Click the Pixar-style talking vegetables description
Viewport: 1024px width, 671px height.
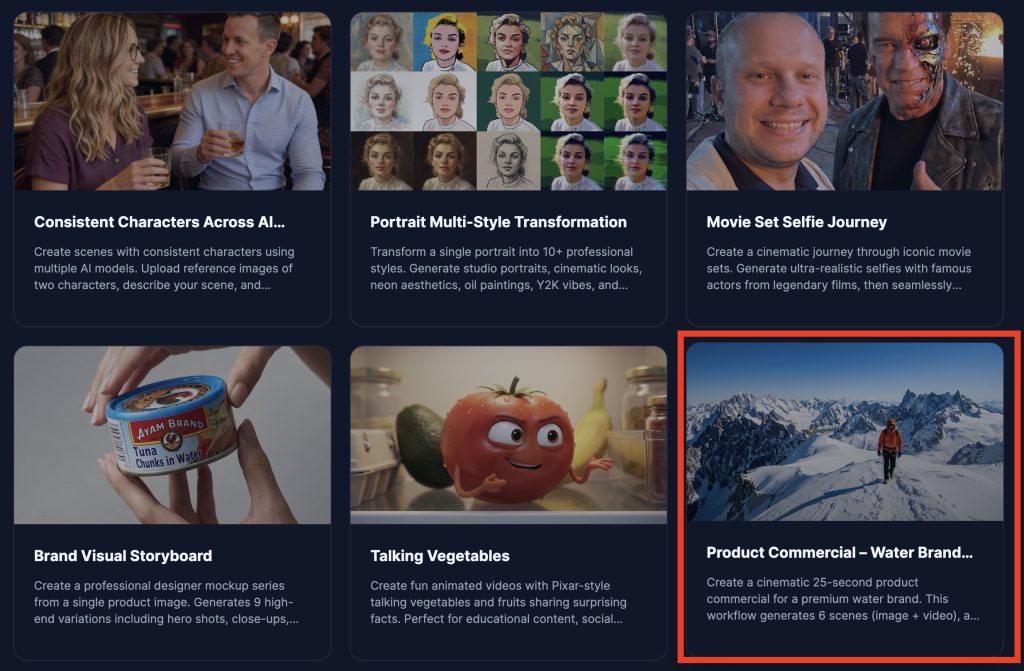[498, 602]
